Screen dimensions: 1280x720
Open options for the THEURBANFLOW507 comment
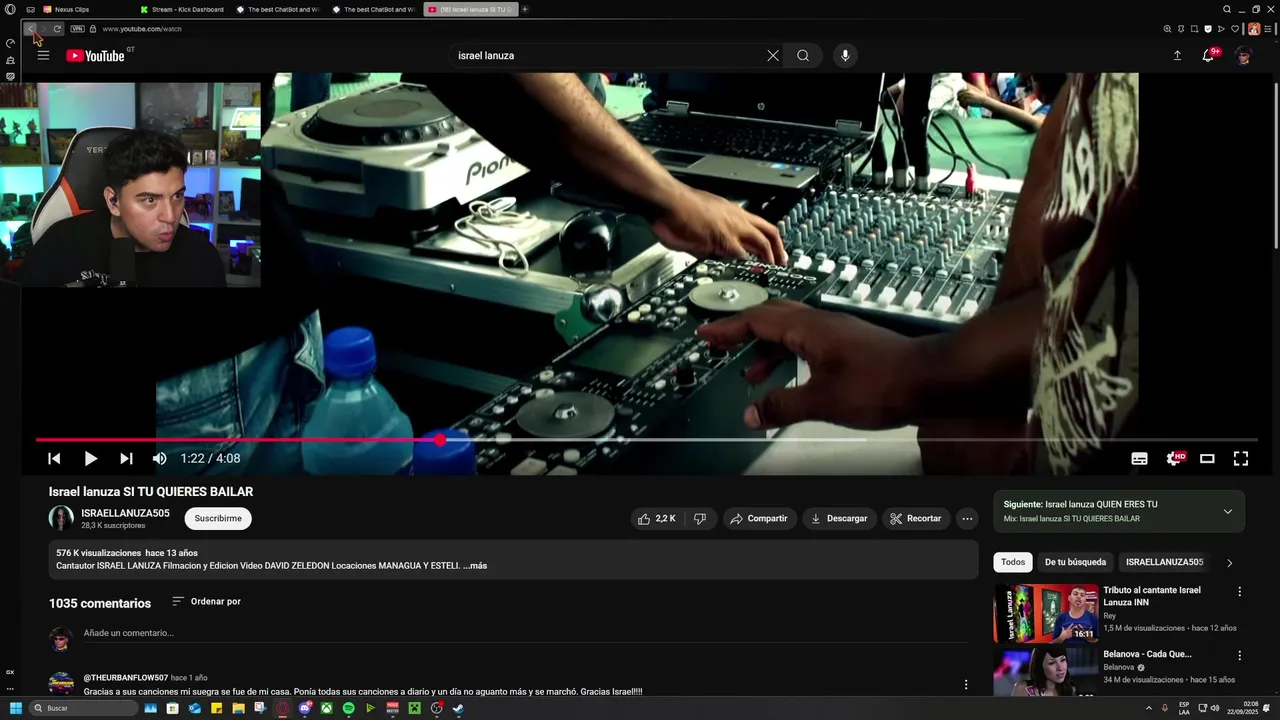coord(966,684)
